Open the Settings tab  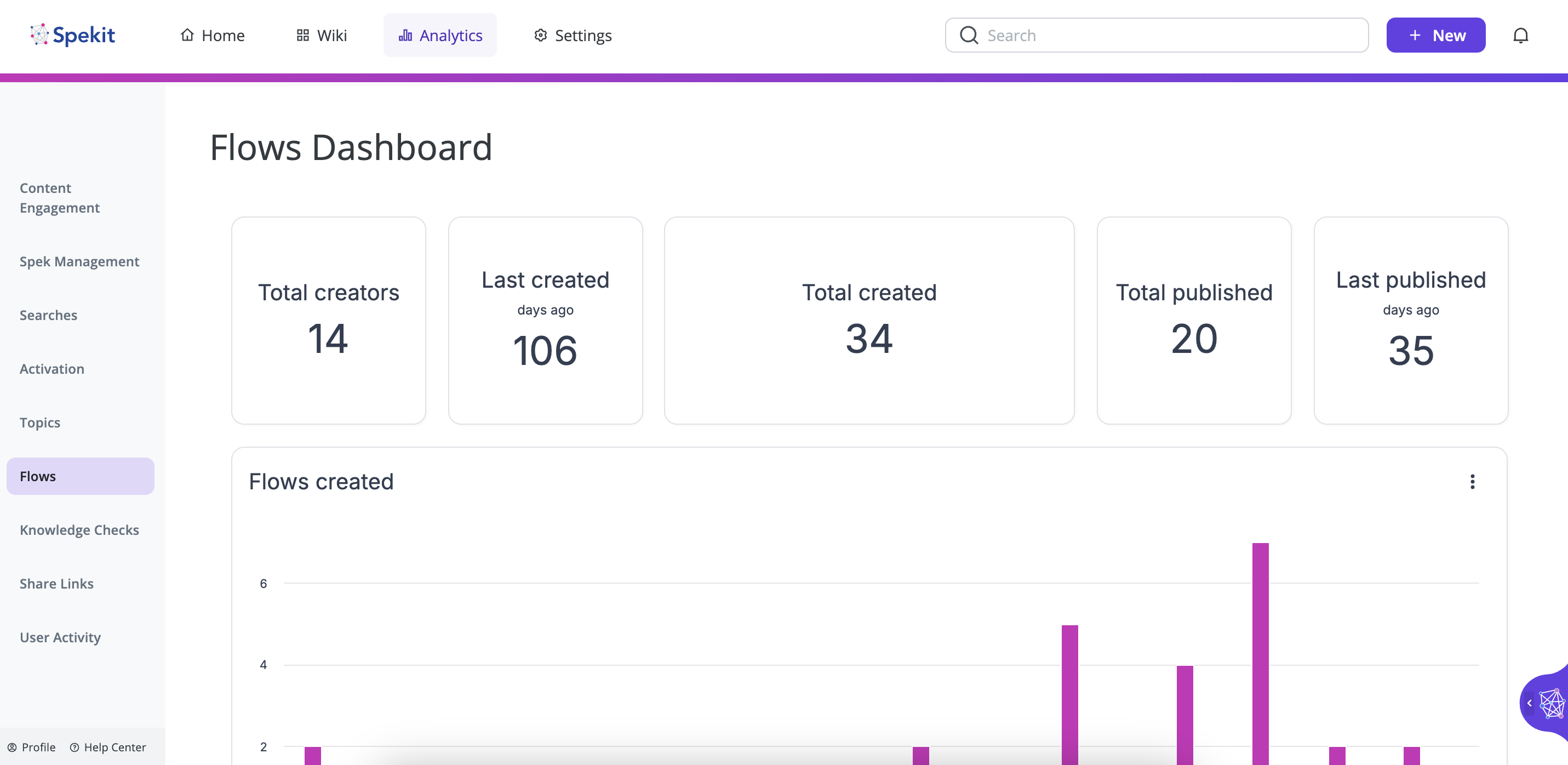click(572, 35)
